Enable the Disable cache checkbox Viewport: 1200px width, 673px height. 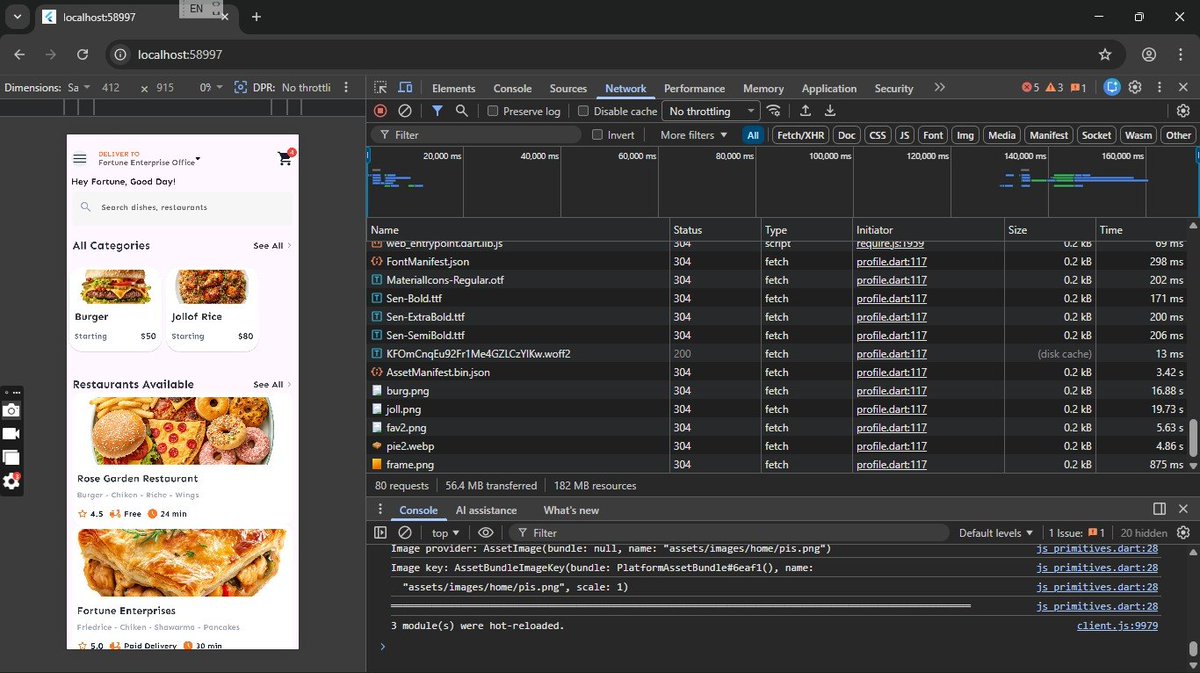tap(584, 111)
